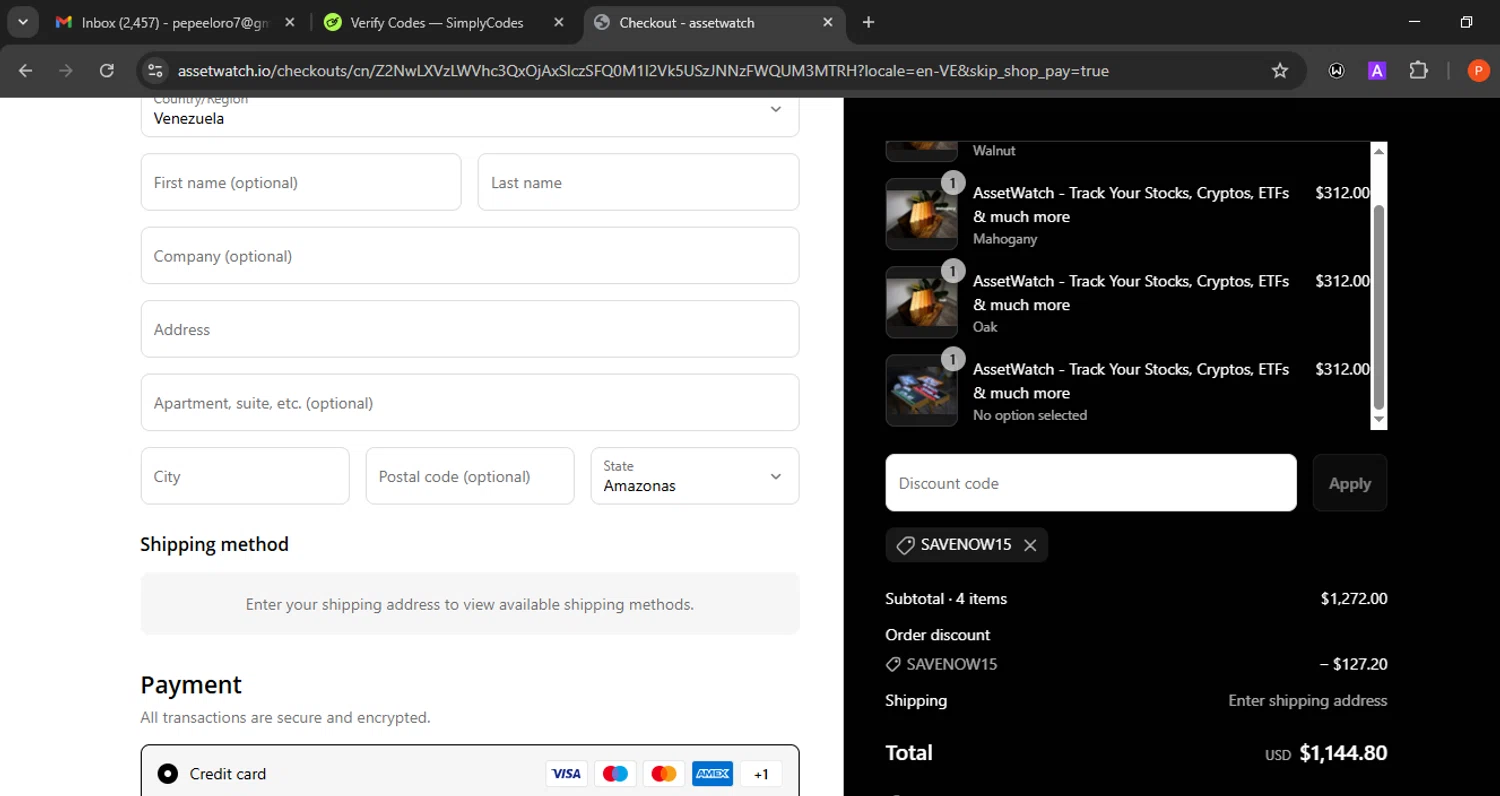The image size is (1500, 796).
Task: Focus the Address field
Action: click(470, 329)
